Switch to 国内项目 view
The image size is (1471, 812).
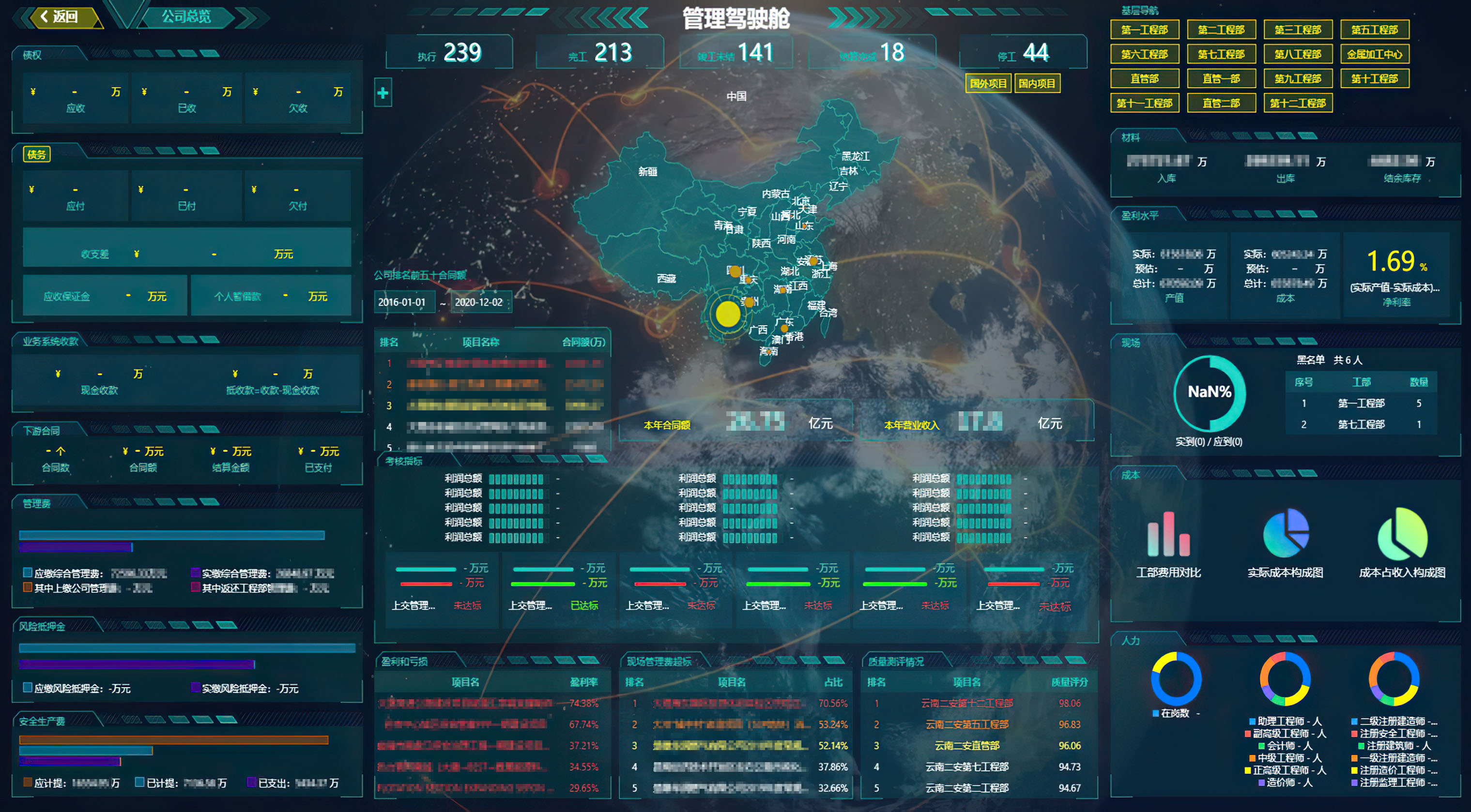pyautogui.click(x=1037, y=83)
